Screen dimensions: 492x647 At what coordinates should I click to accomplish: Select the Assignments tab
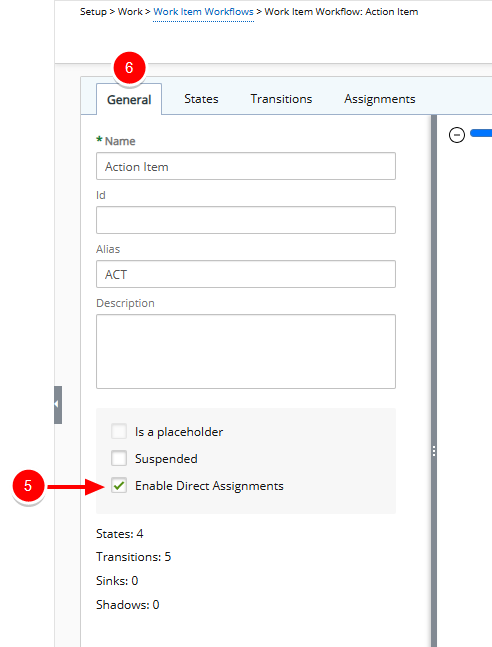[380, 99]
